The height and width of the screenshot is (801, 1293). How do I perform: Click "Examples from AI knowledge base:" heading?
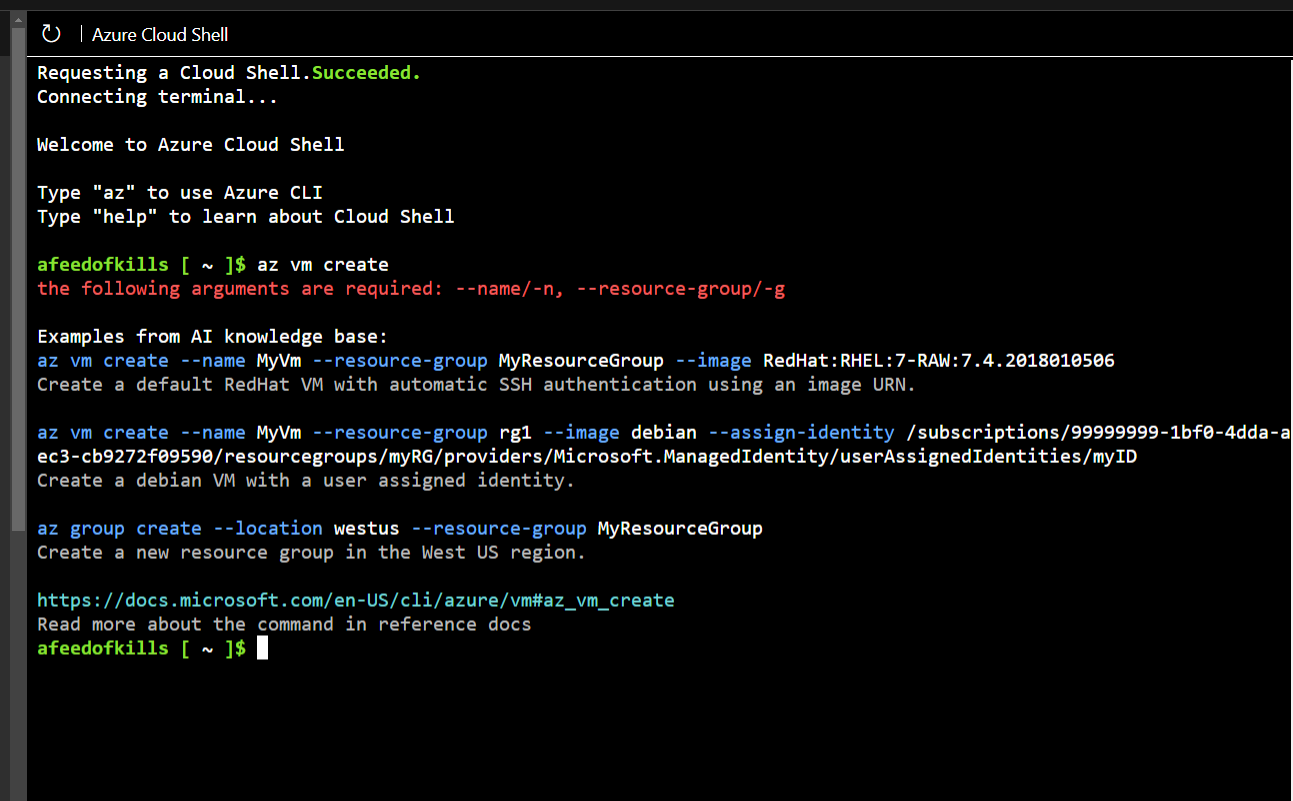(212, 336)
